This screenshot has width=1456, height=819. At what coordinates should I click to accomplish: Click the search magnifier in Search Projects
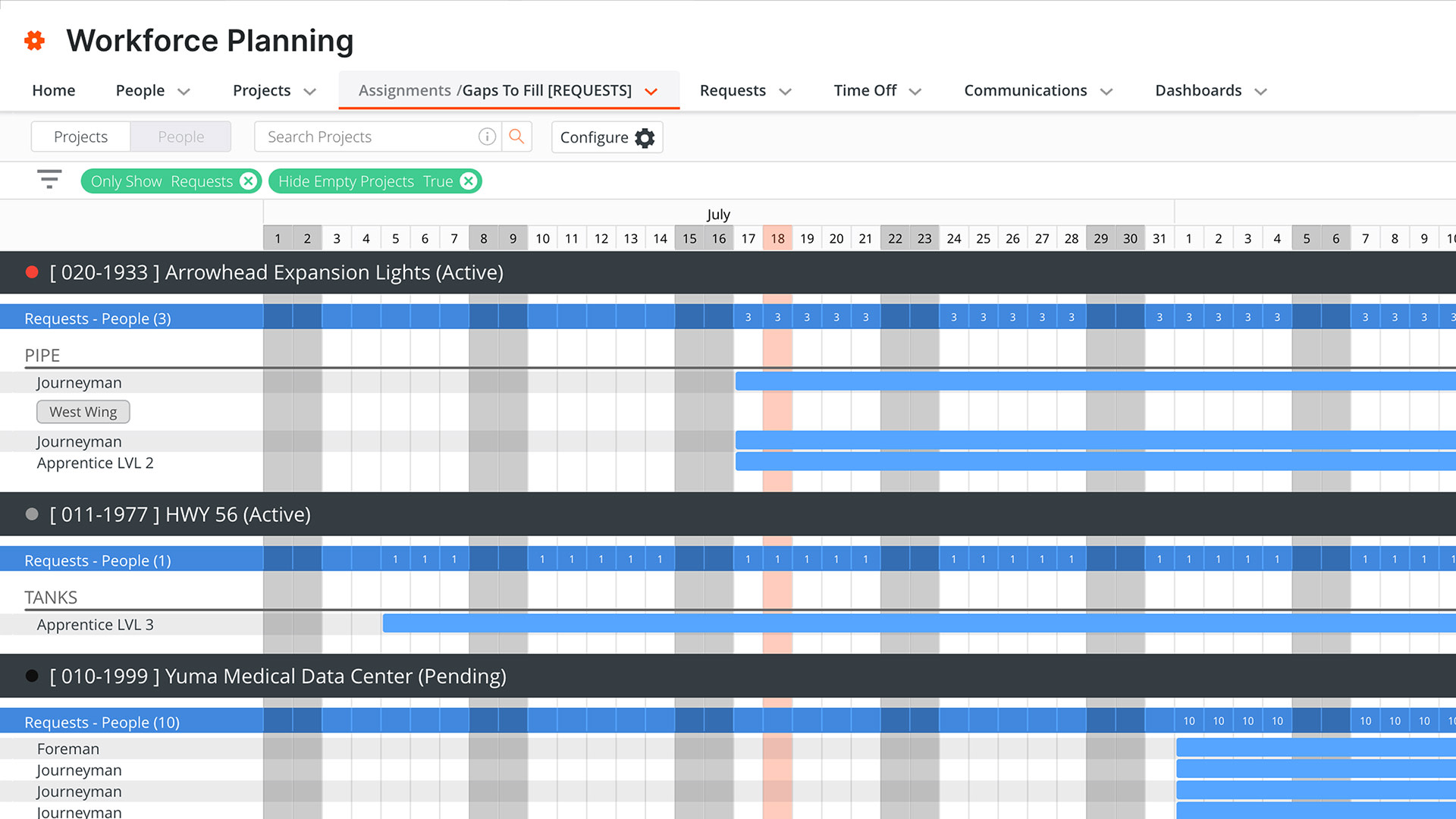click(x=517, y=136)
